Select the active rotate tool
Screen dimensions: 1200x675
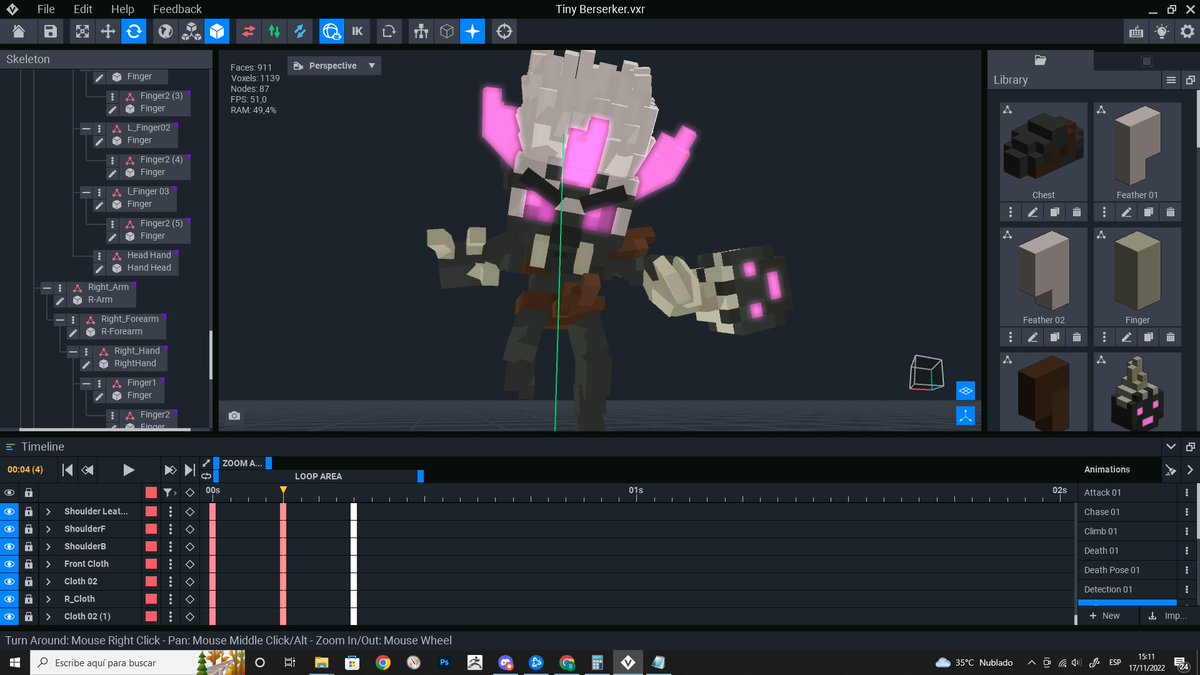[134, 32]
